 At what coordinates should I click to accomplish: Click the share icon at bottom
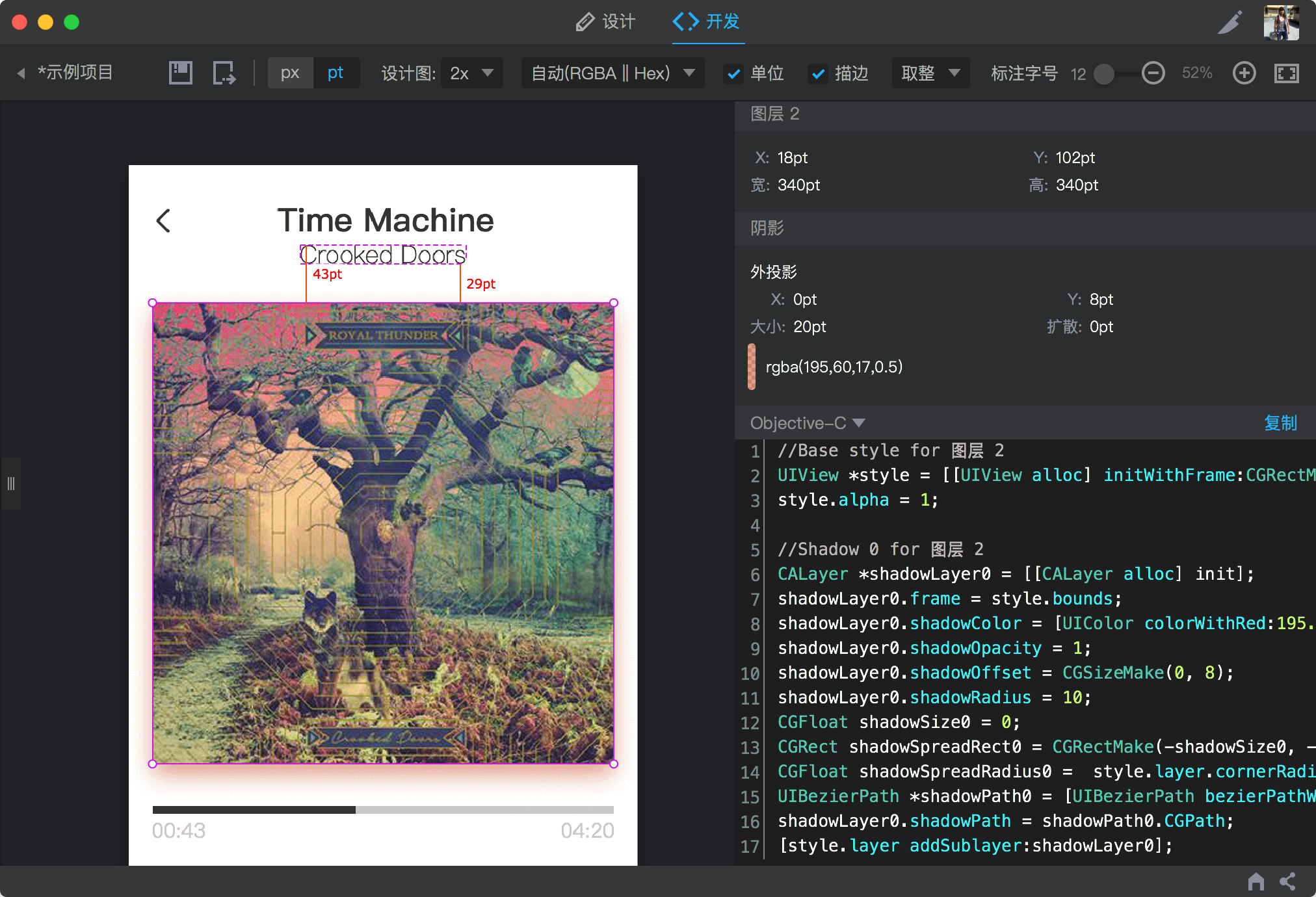(x=1287, y=881)
